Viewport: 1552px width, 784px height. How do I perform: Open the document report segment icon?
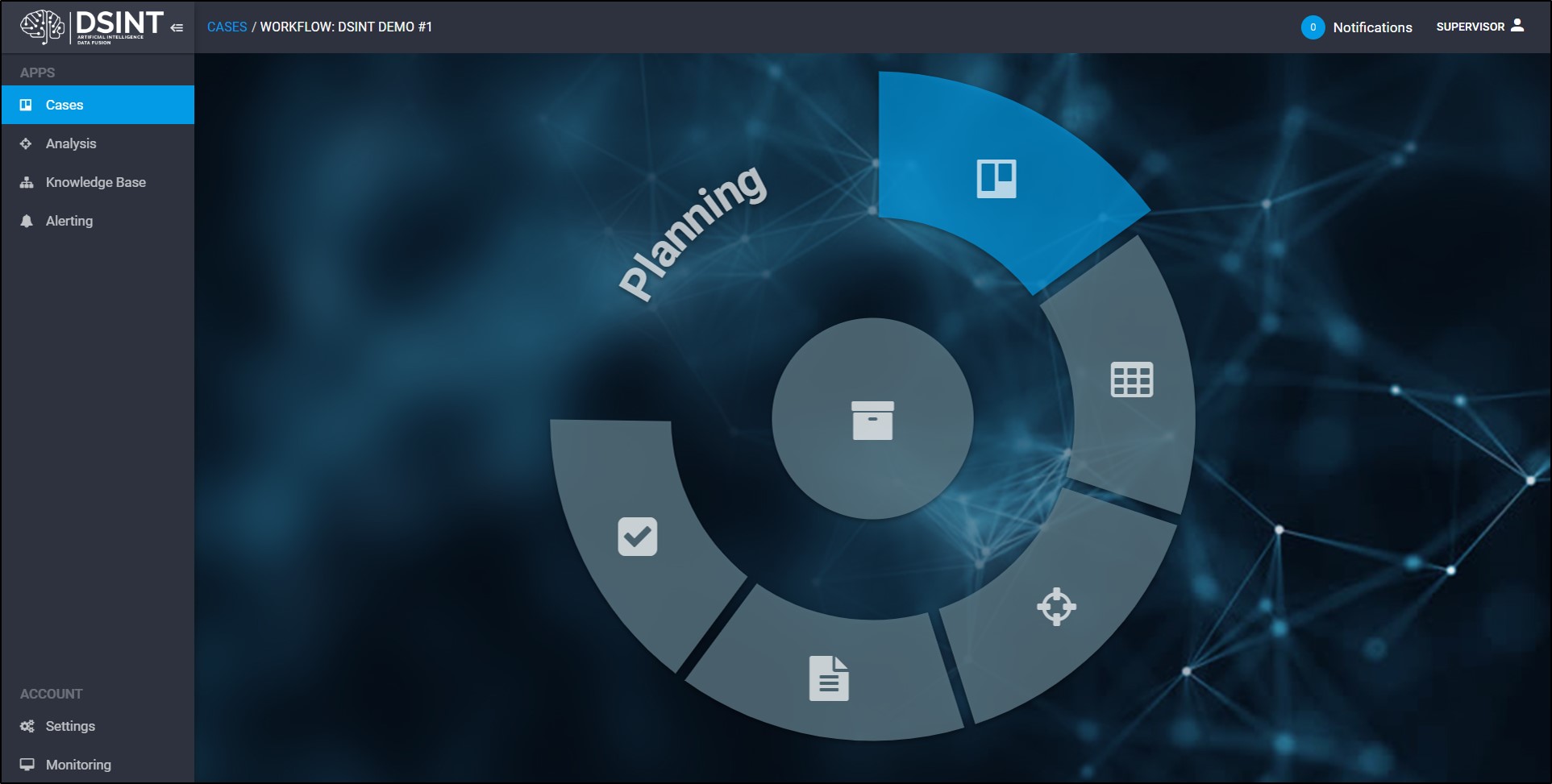829,678
